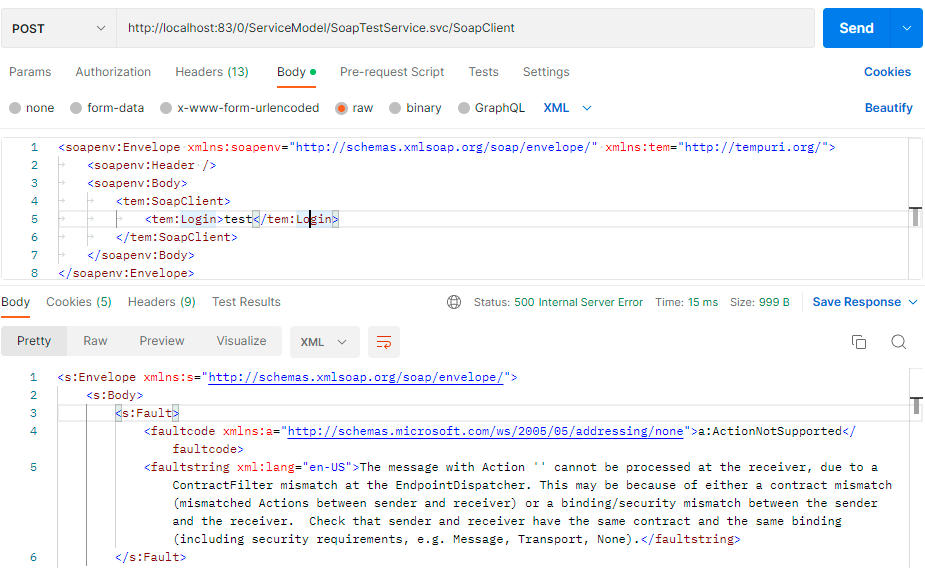Open the Pre-request Script tab

(392, 72)
